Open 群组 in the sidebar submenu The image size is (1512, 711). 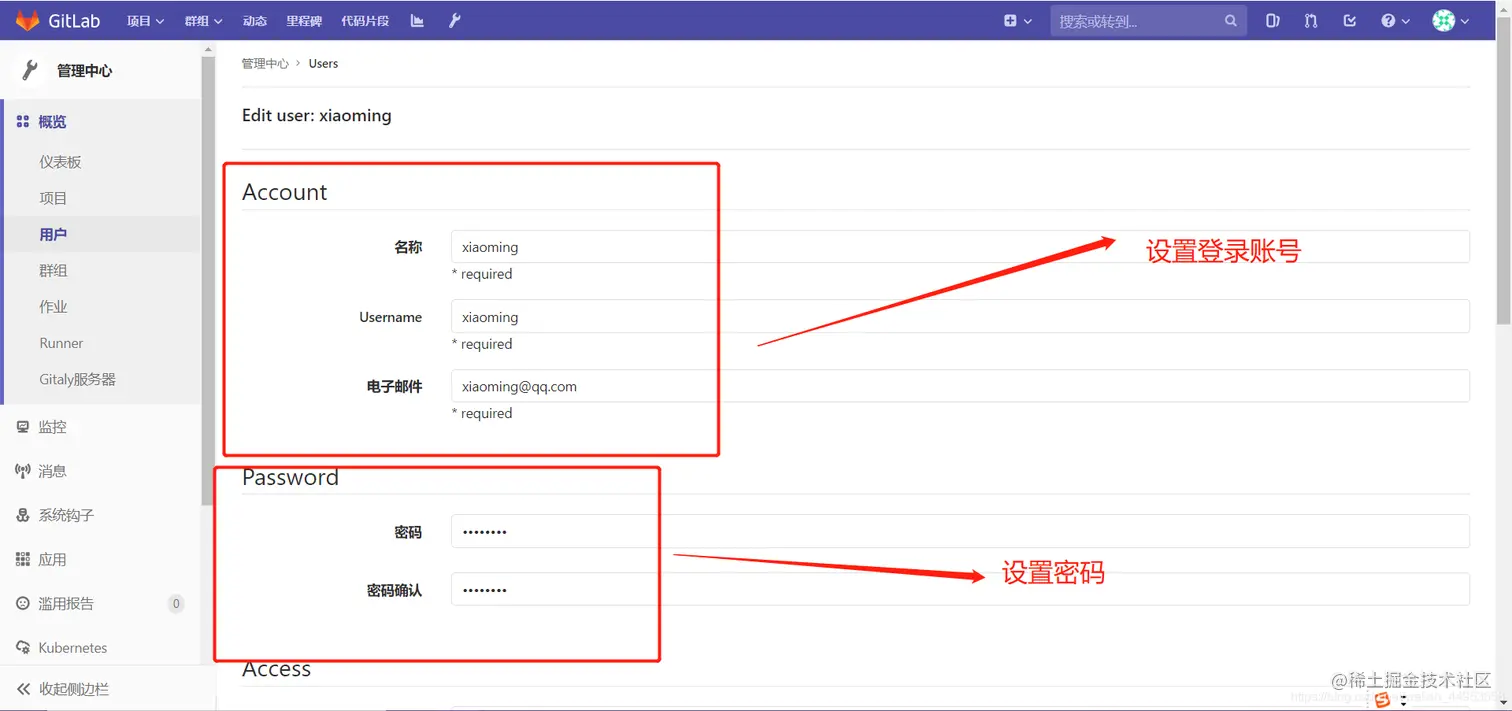53,270
